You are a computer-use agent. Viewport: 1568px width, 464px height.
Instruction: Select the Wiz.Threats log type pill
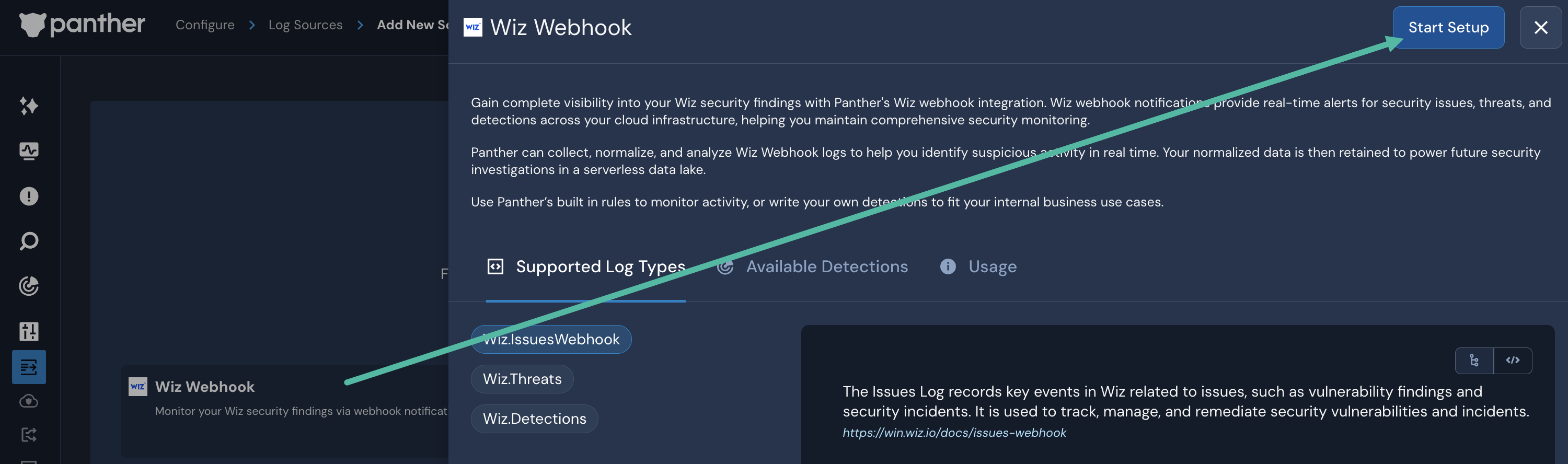point(522,379)
